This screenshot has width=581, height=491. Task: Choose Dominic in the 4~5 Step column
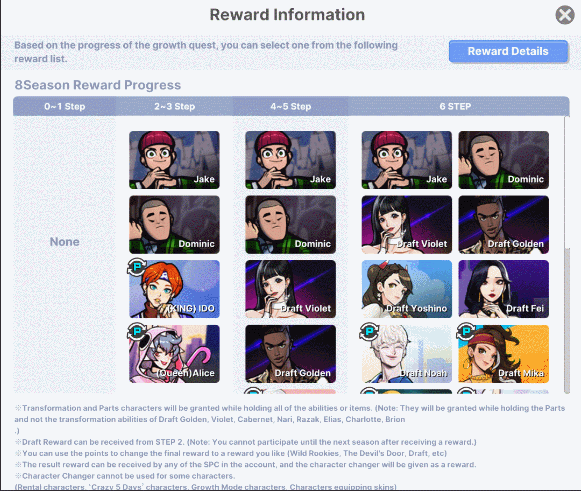(290, 225)
